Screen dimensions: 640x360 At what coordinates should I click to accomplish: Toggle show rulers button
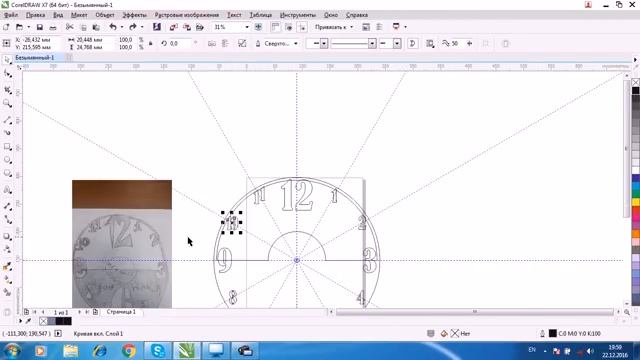pyautogui.click(x=276, y=27)
